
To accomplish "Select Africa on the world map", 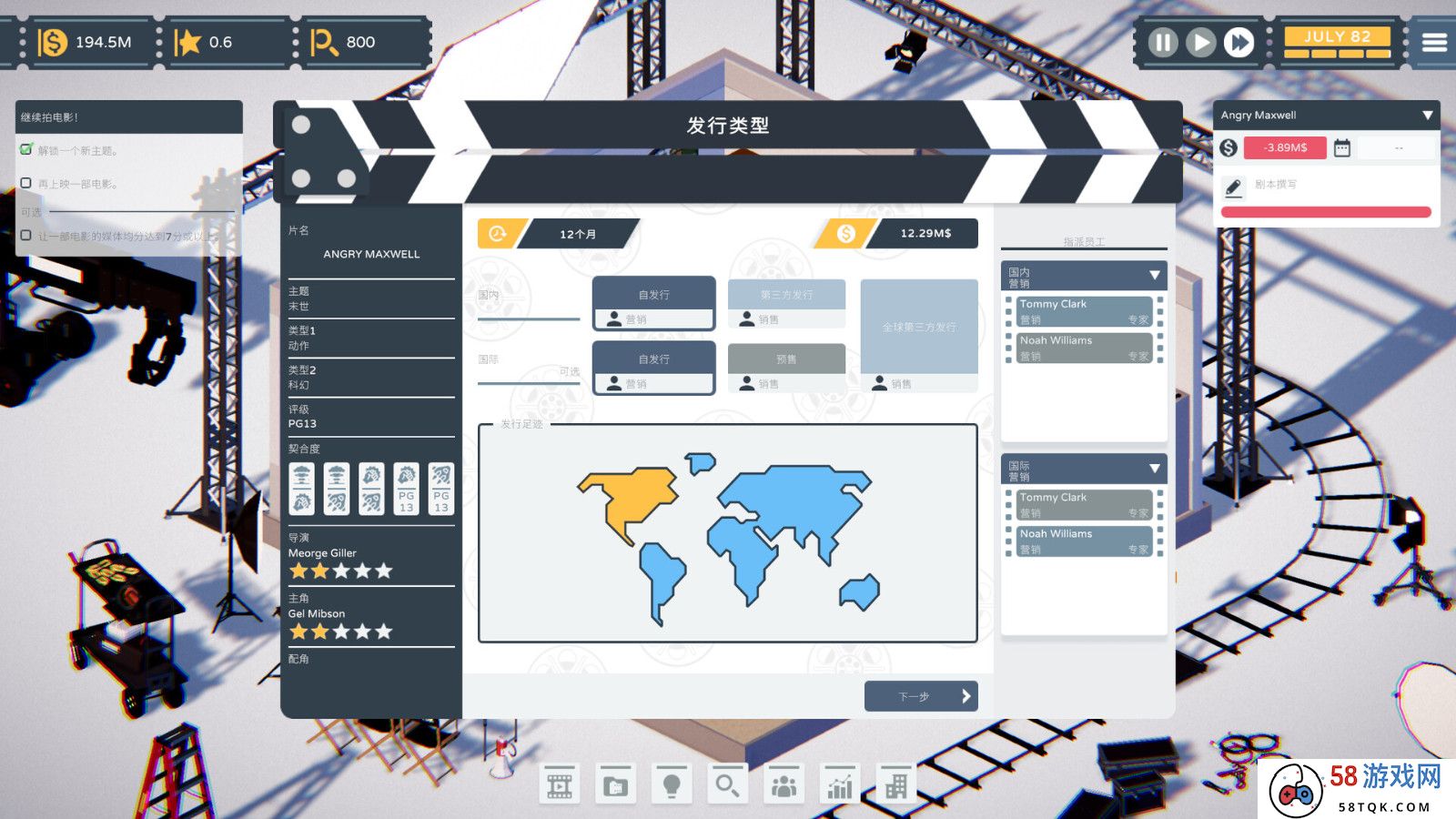I will pos(742,557).
